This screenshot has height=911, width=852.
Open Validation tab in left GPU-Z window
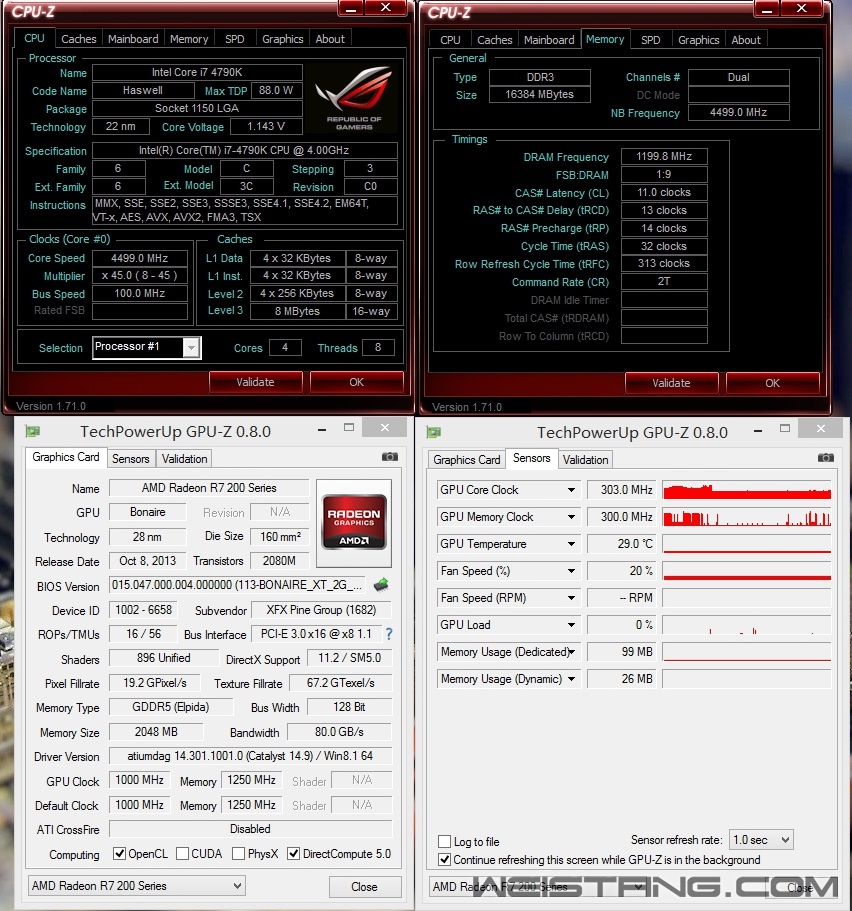184,458
